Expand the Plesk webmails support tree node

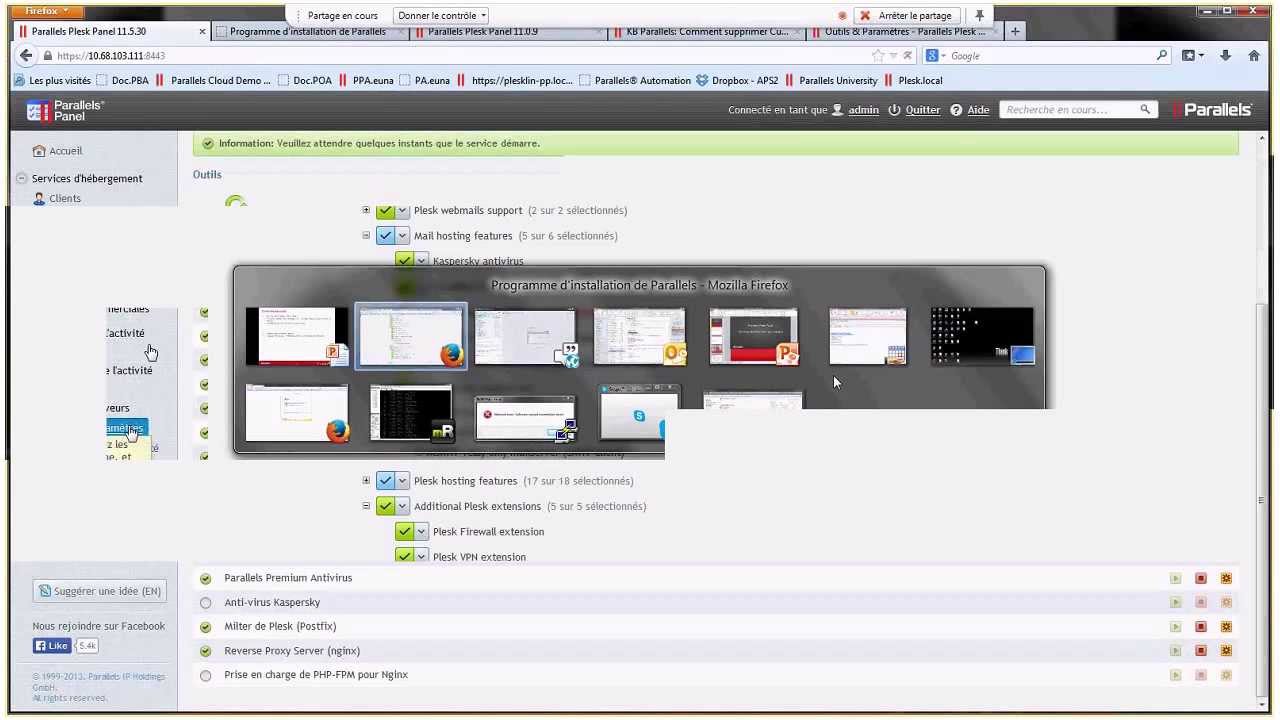pyautogui.click(x=366, y=211)
